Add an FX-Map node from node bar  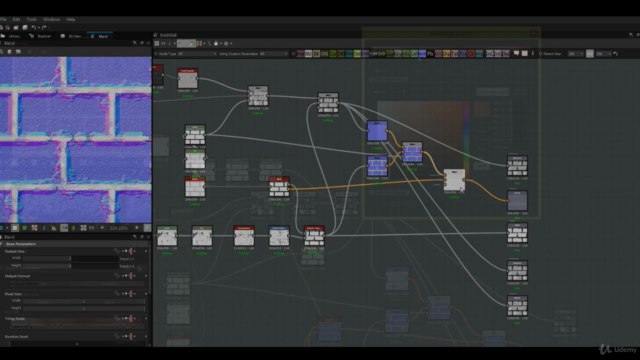pos(373,53)
